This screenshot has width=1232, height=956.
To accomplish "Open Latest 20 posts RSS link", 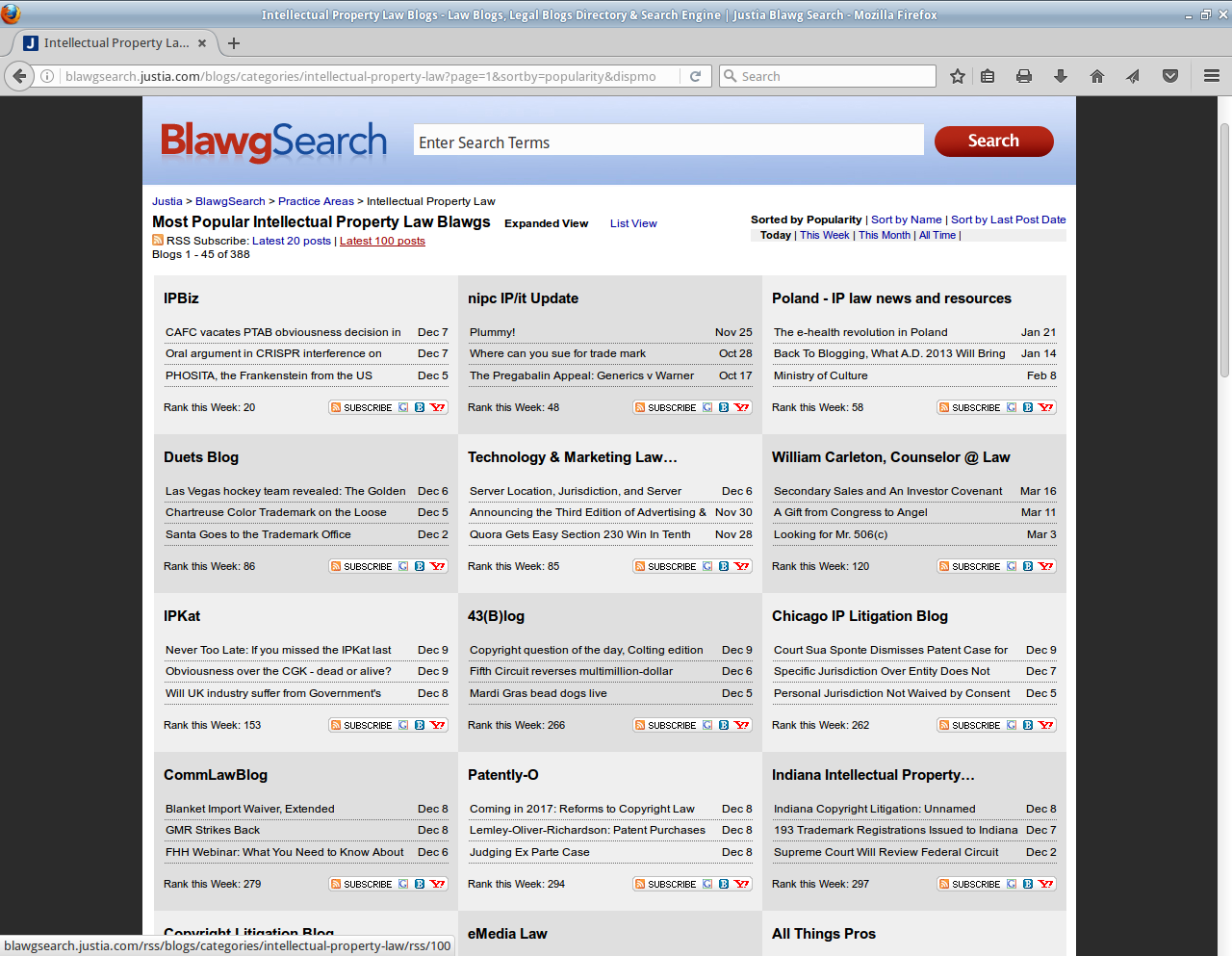I will [x=292, y=241].
